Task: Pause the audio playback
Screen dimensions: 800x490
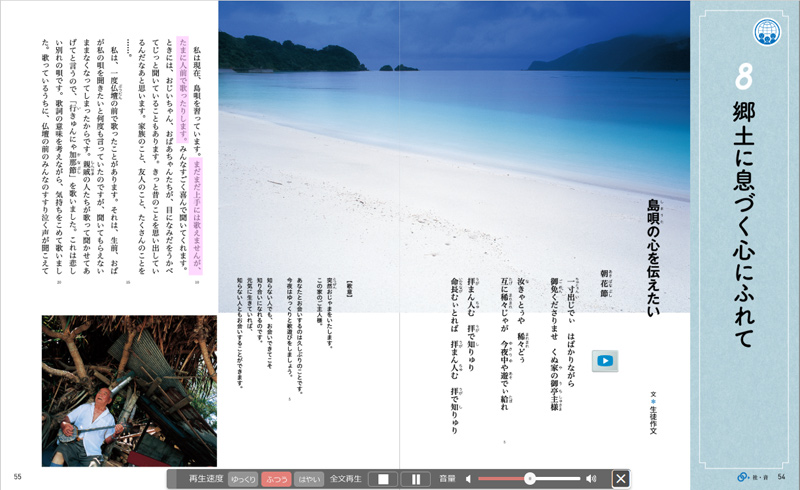Action: point(416,479)
